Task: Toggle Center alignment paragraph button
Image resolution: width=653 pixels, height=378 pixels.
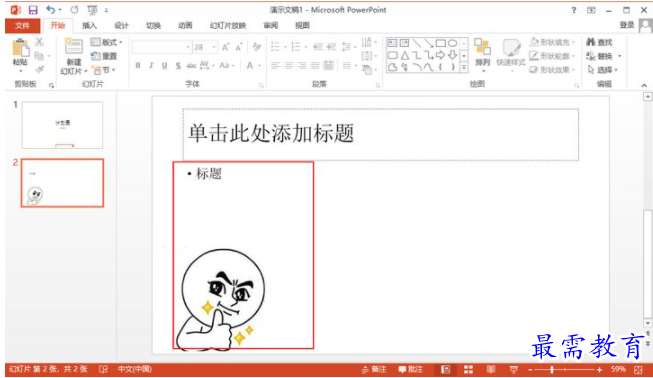Action: 289,65
